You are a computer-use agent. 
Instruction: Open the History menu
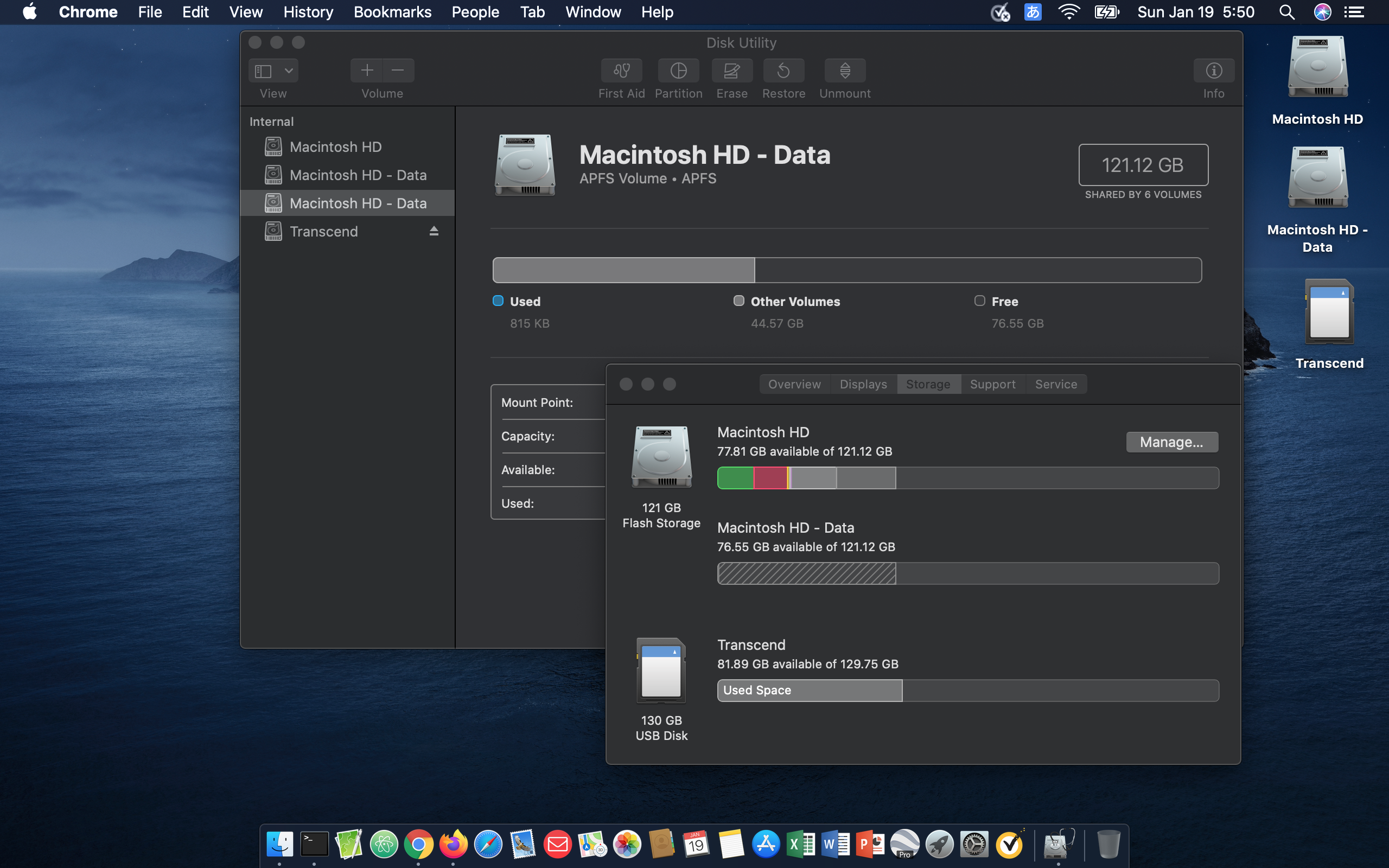tap(308, 12)
